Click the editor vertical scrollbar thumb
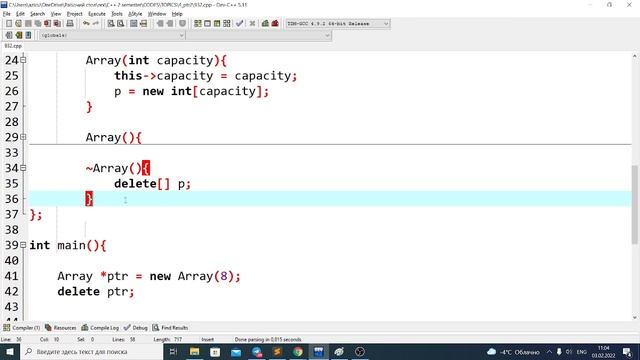Image resolution: width=640 pixels, height=360 pixels. 635,204
